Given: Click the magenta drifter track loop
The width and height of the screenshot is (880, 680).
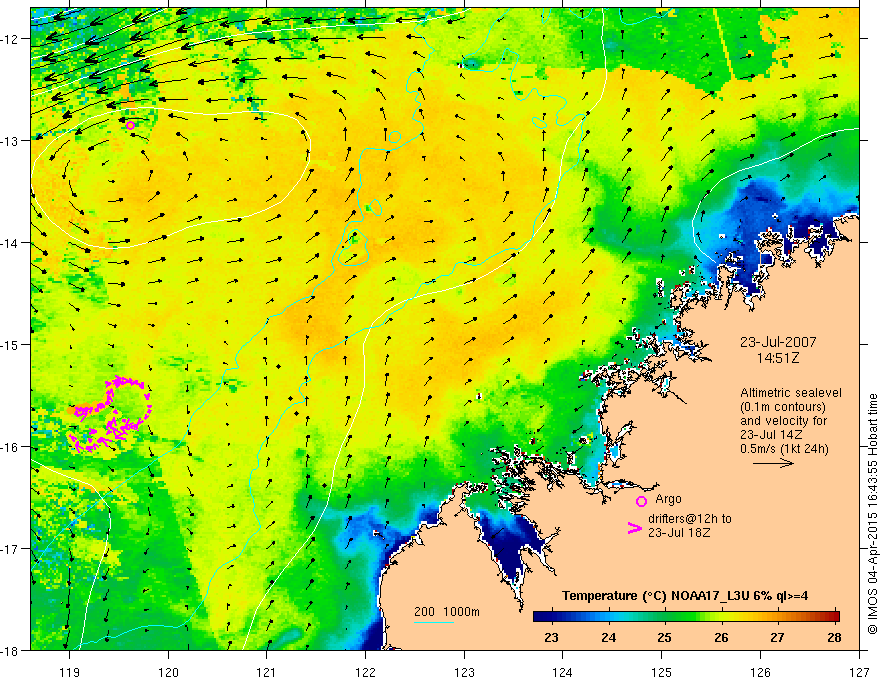Looking at the screenshot, I should [x=110, y=415].
